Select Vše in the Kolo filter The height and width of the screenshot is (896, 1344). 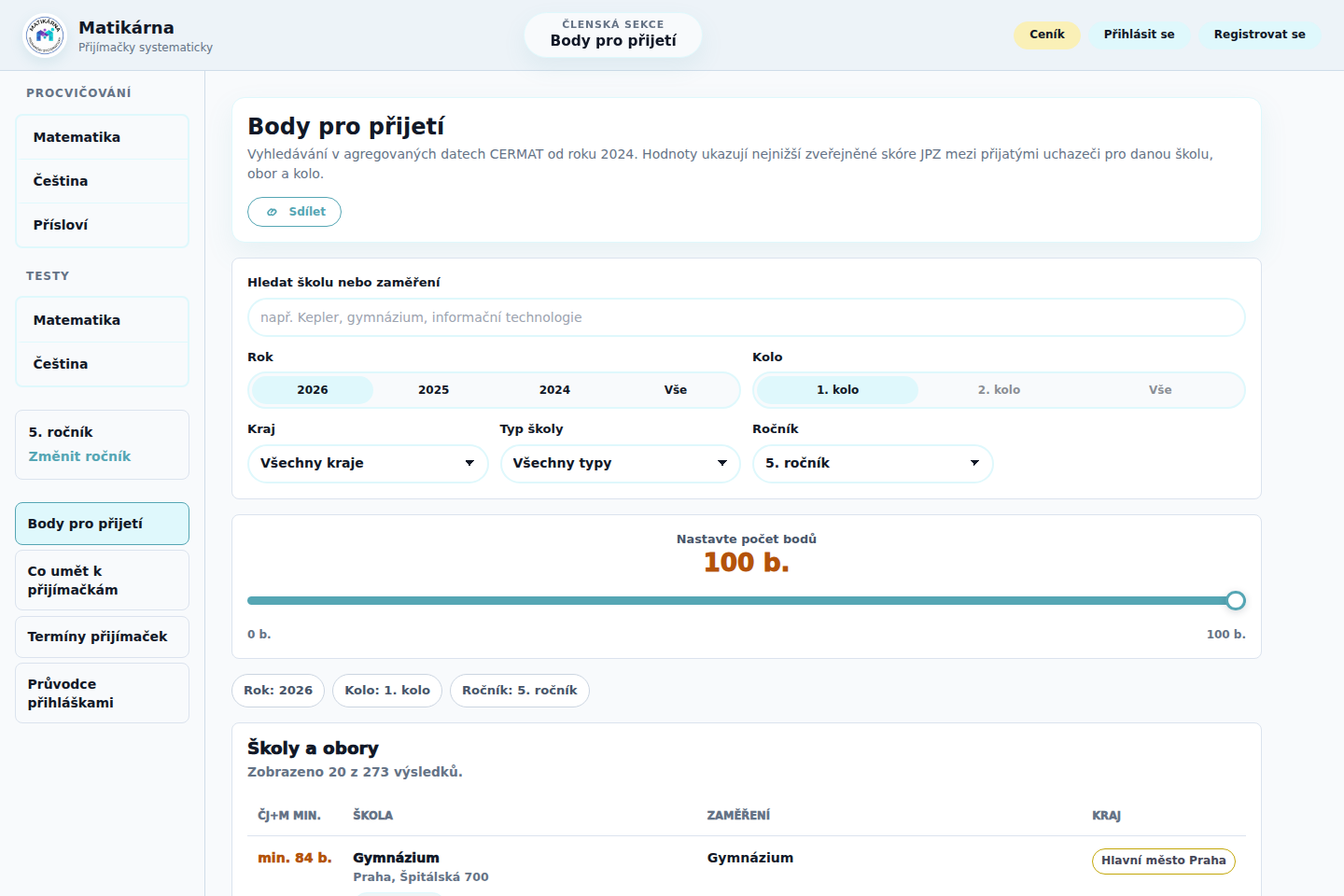coord(1160,390)
